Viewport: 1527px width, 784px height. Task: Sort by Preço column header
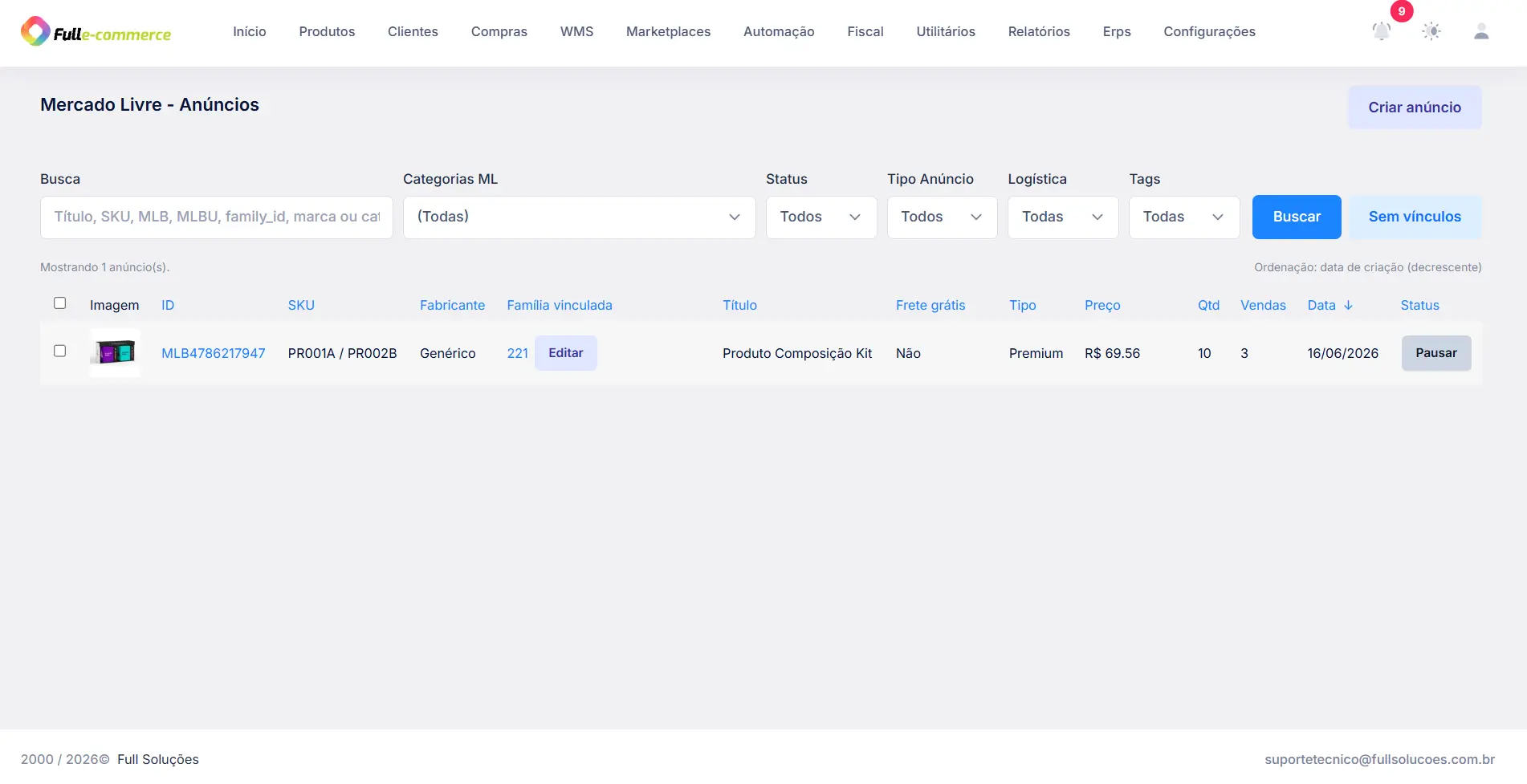tap(1102, 305)
